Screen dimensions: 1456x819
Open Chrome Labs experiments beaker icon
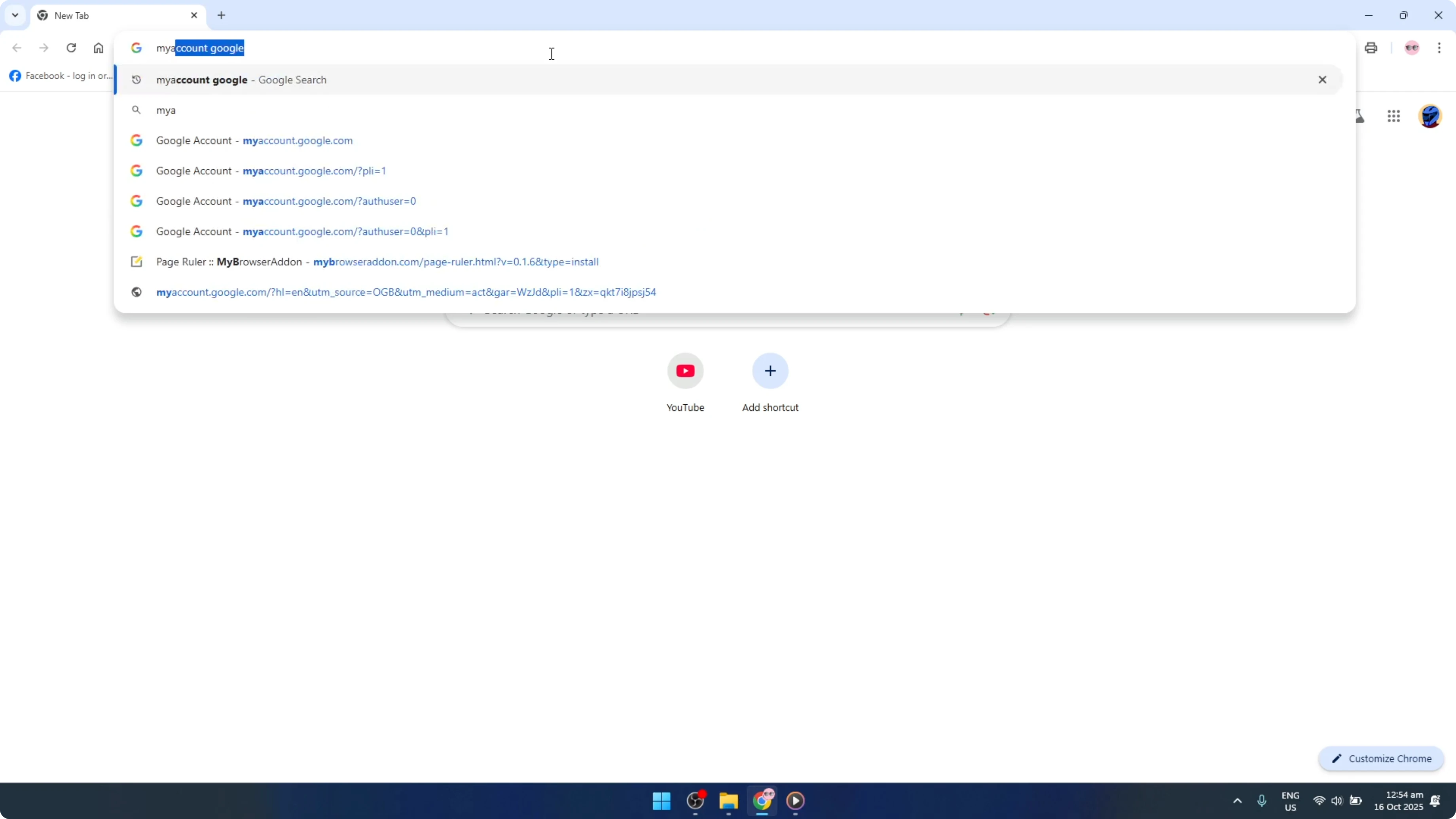[x=1359, y=116]
